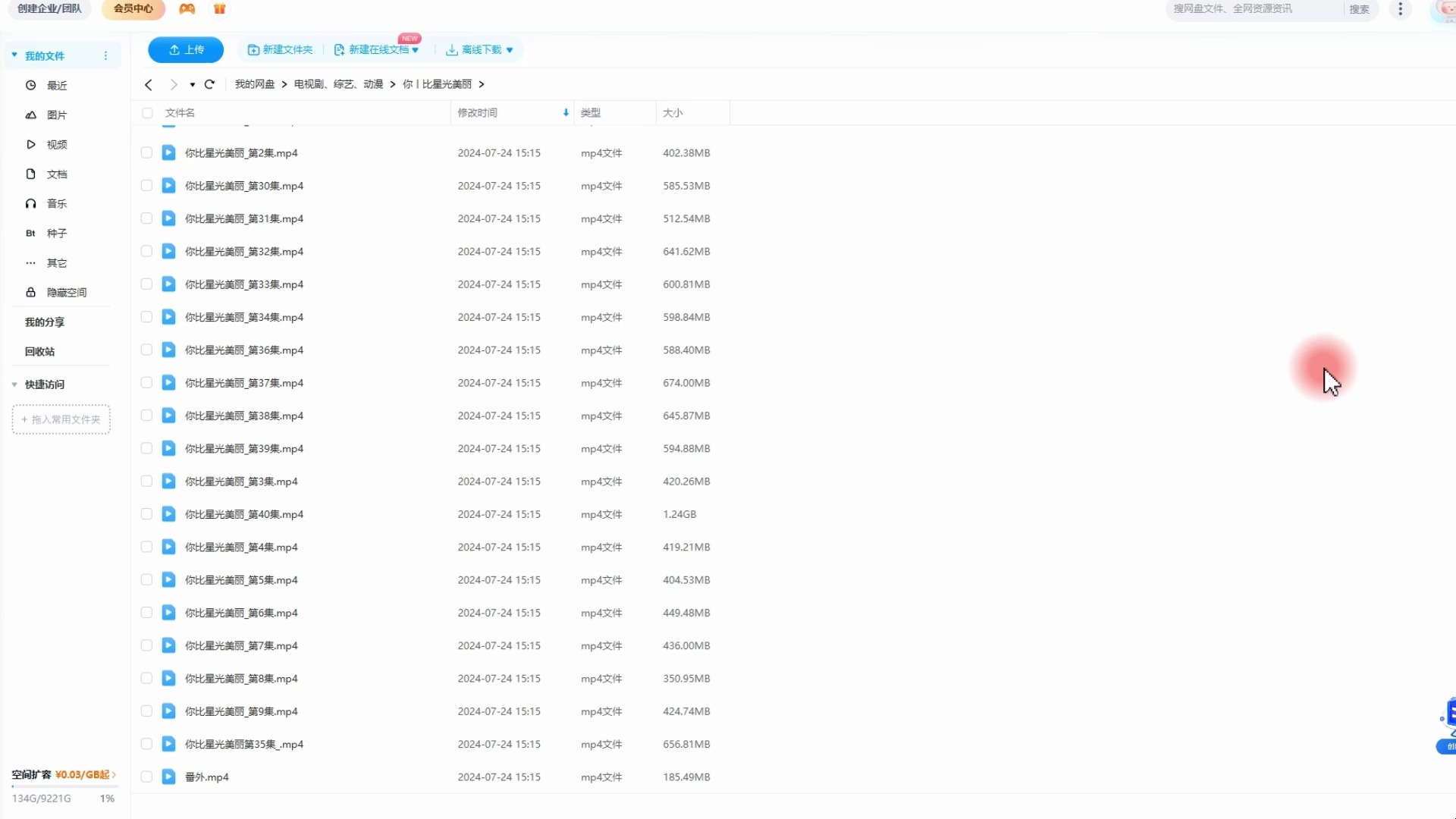The image size is (1456, 819).
Task: Open 其它 other files category in sidebar
Action: point(57,263)
